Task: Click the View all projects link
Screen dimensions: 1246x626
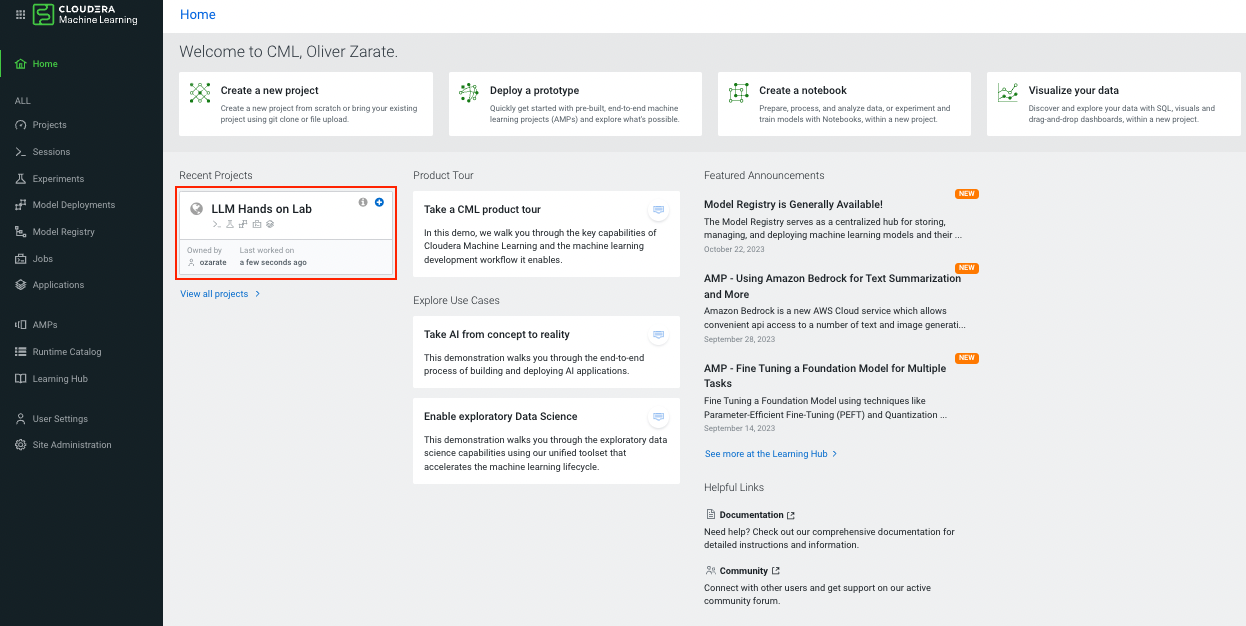Action: [x=214, y=294]
